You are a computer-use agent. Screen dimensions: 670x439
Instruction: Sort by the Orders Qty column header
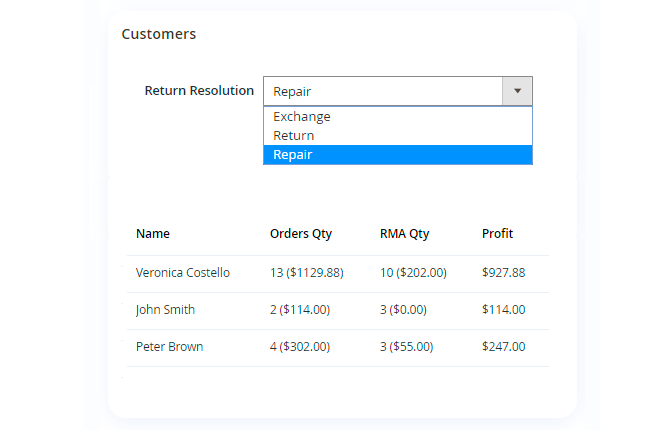pyautogui.click(x=301, y=234)
